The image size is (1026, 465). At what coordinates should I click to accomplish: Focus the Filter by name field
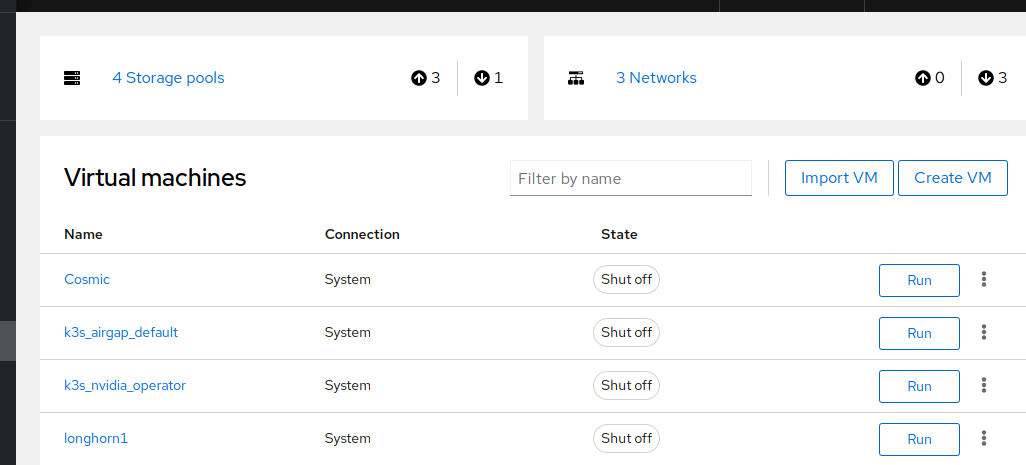click(x=630, y=179)
